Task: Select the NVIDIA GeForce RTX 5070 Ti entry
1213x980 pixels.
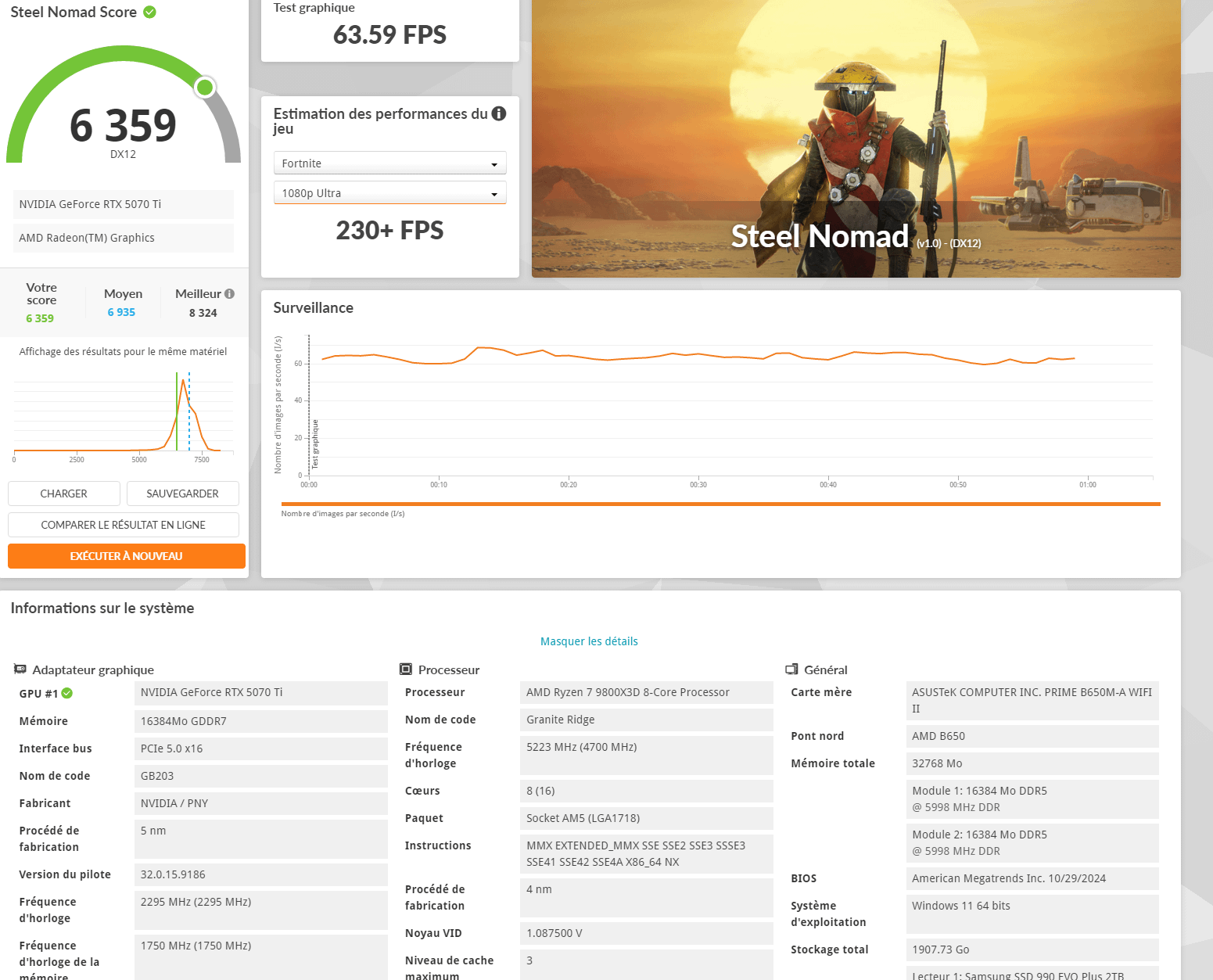Action: click(x=124, y=204)
